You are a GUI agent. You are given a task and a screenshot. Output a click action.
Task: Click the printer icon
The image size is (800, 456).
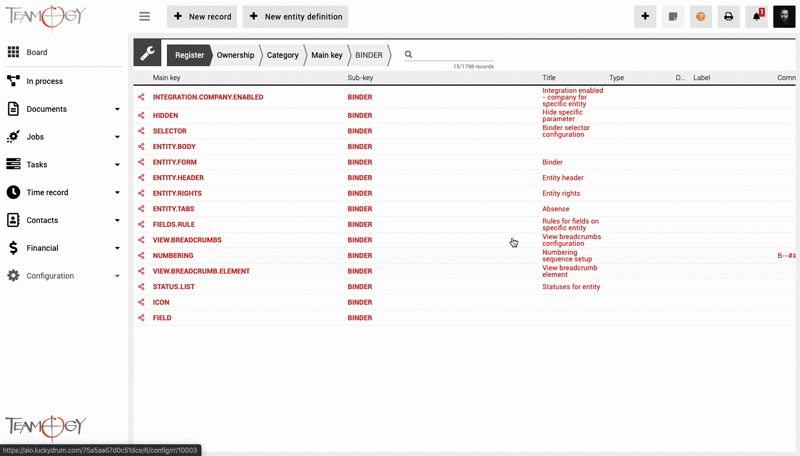point(728,17)
